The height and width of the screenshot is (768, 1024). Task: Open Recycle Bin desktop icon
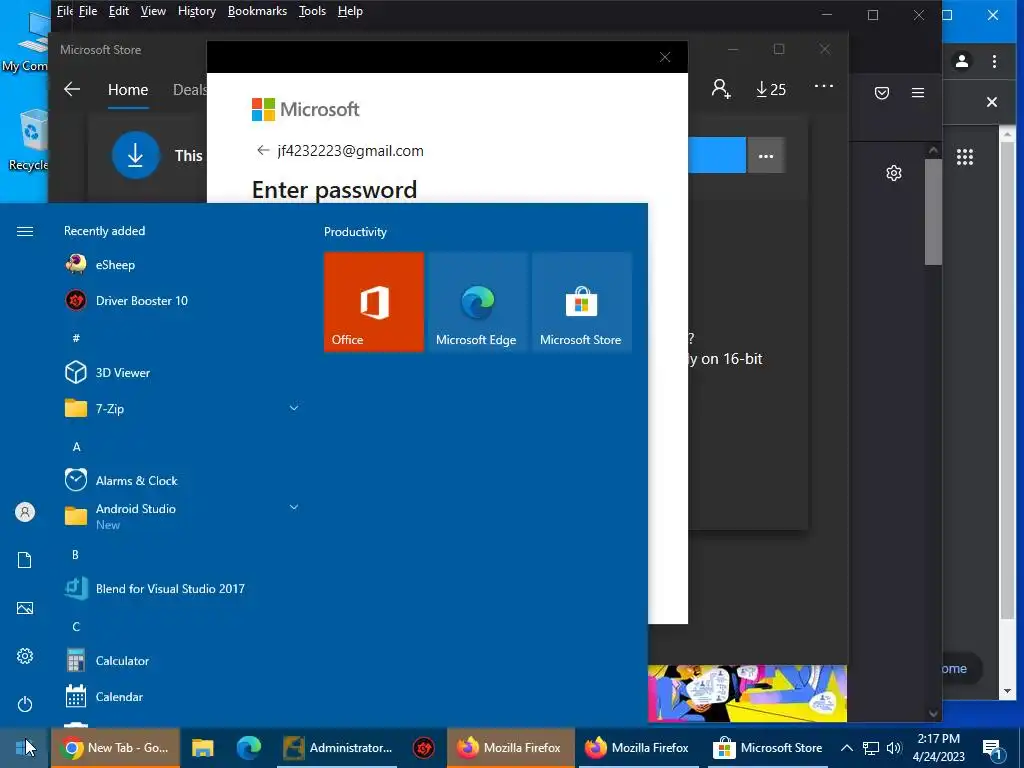[x=28, y=140]
